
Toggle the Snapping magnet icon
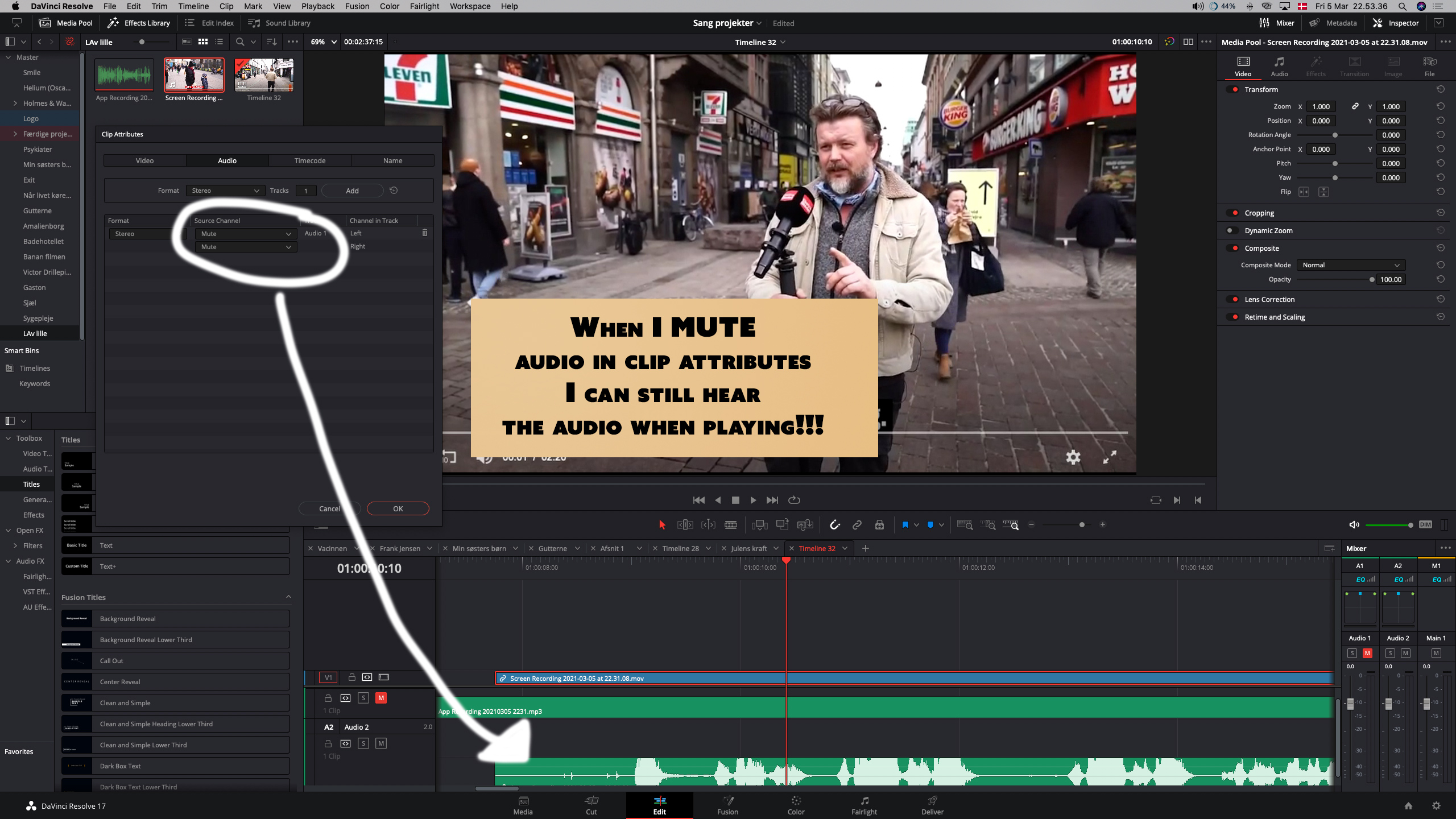click(x=834, y=525)
